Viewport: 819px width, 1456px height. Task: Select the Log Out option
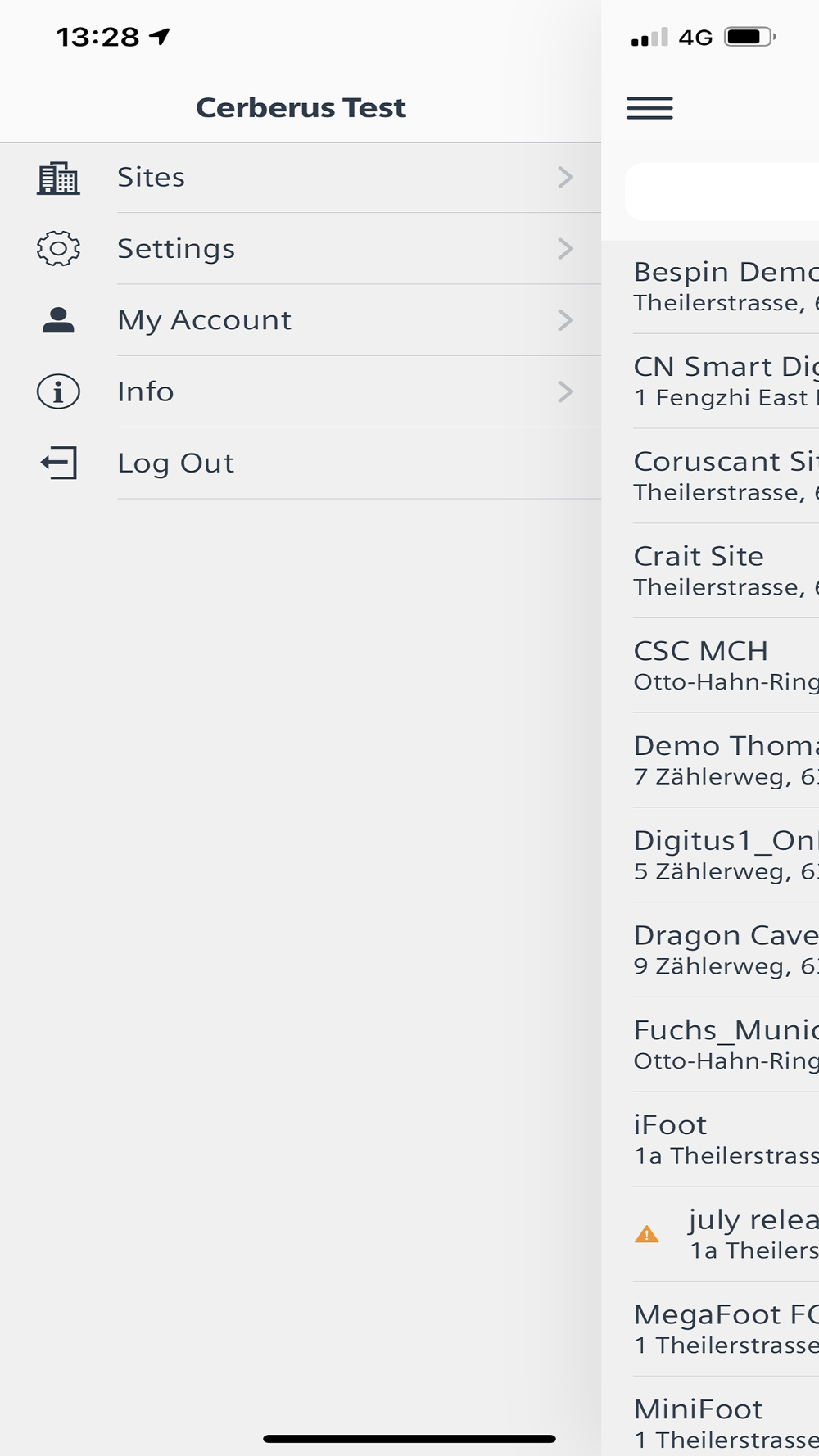[x=301, y=463]
